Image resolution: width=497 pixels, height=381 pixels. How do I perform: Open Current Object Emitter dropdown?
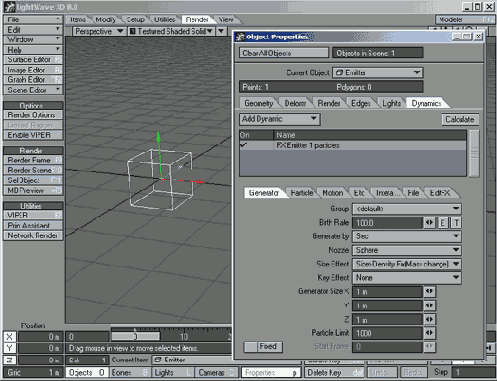[378, 73]
